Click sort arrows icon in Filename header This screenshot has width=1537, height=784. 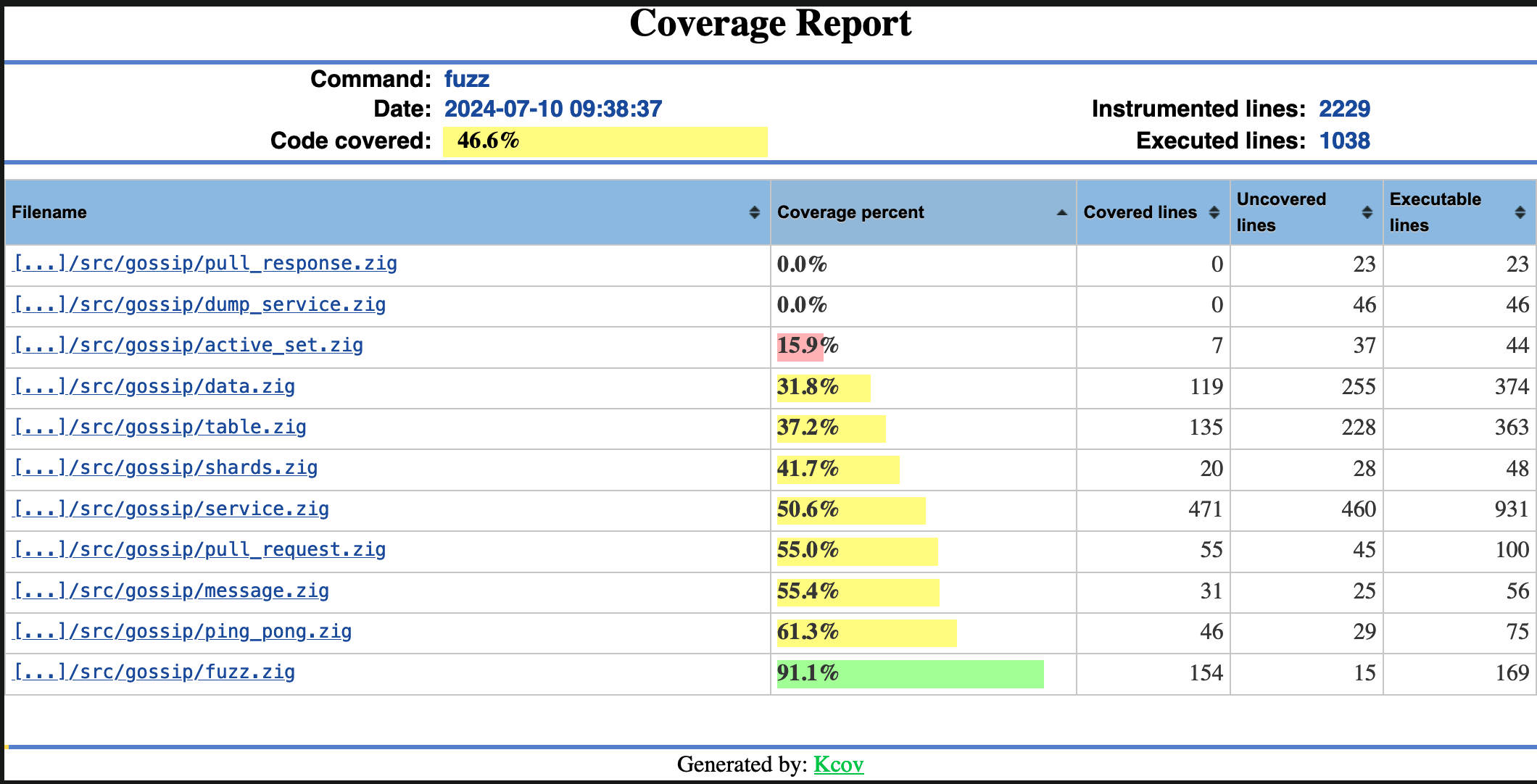coord(754,212)
